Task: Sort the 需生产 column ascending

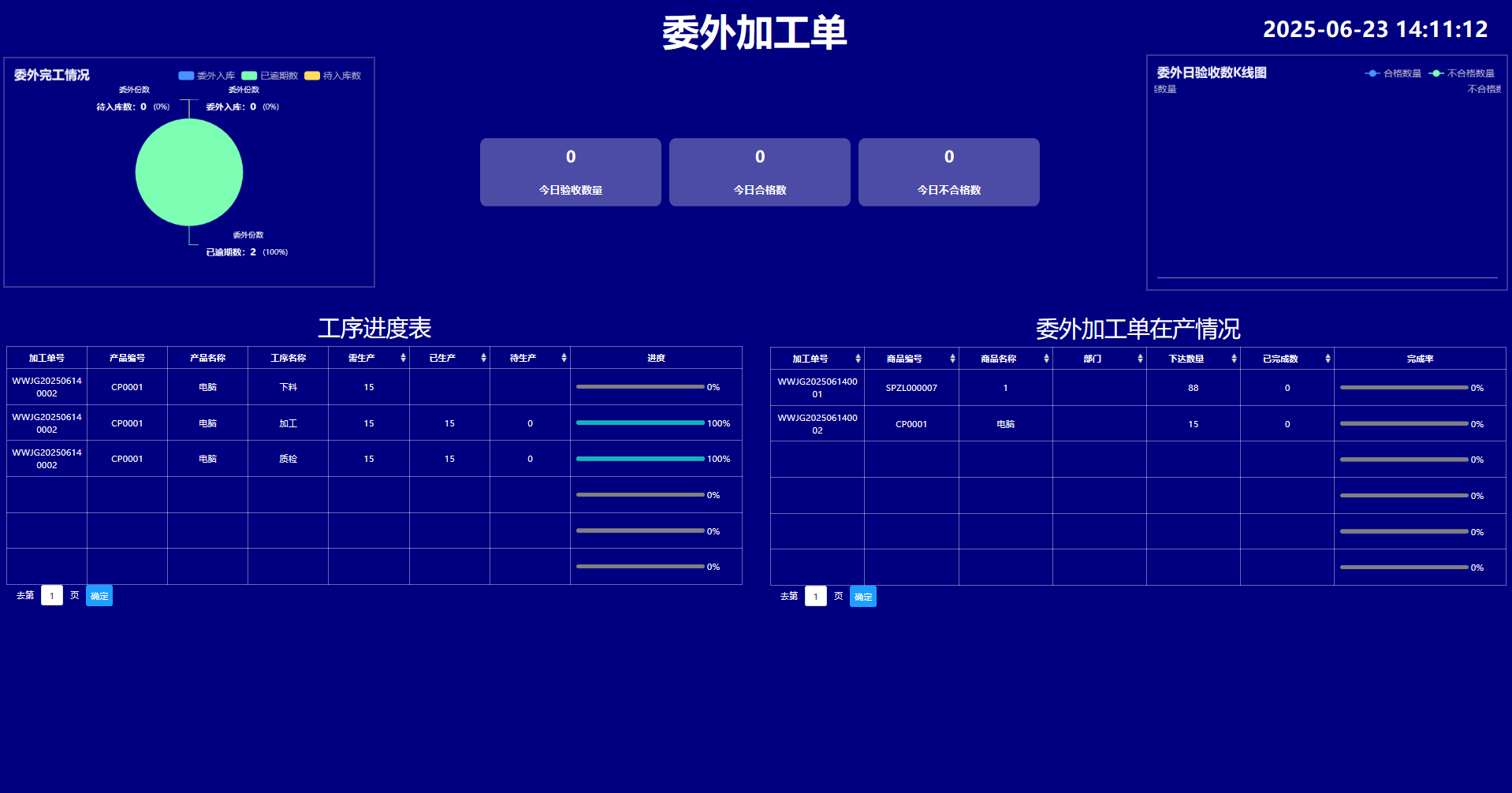Action: click(402, 358)
